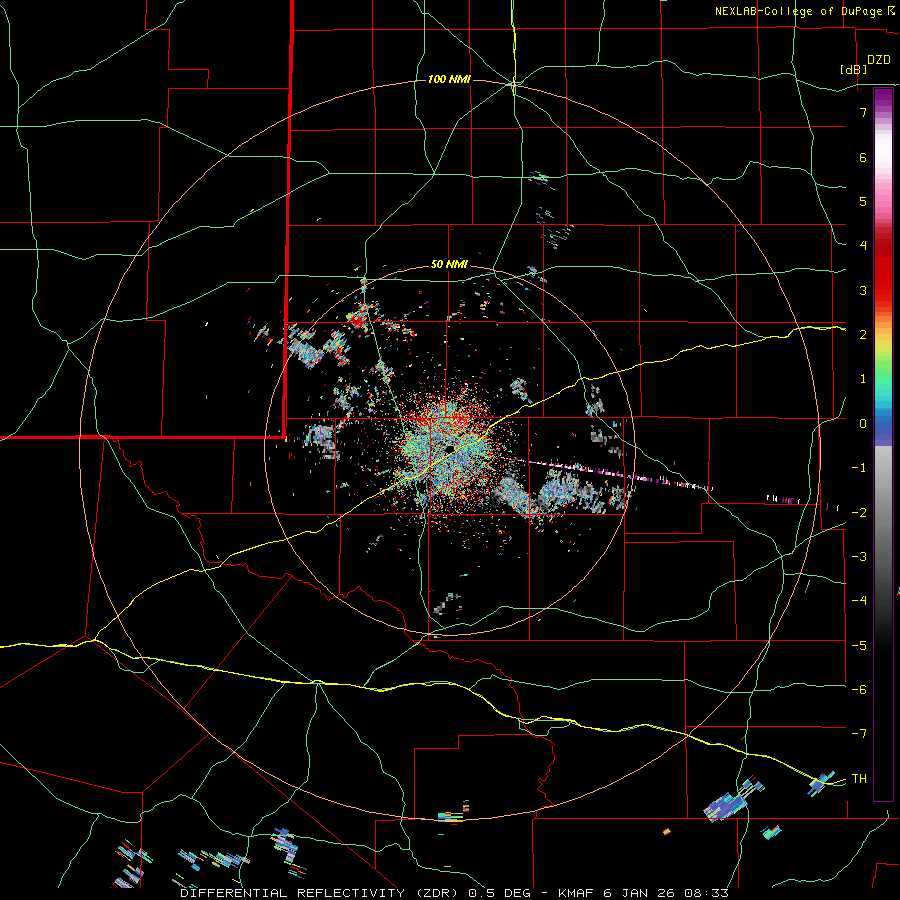The image size is (900, 900).
Task: Click value -3 on the color scale
Action: point(859,557)
